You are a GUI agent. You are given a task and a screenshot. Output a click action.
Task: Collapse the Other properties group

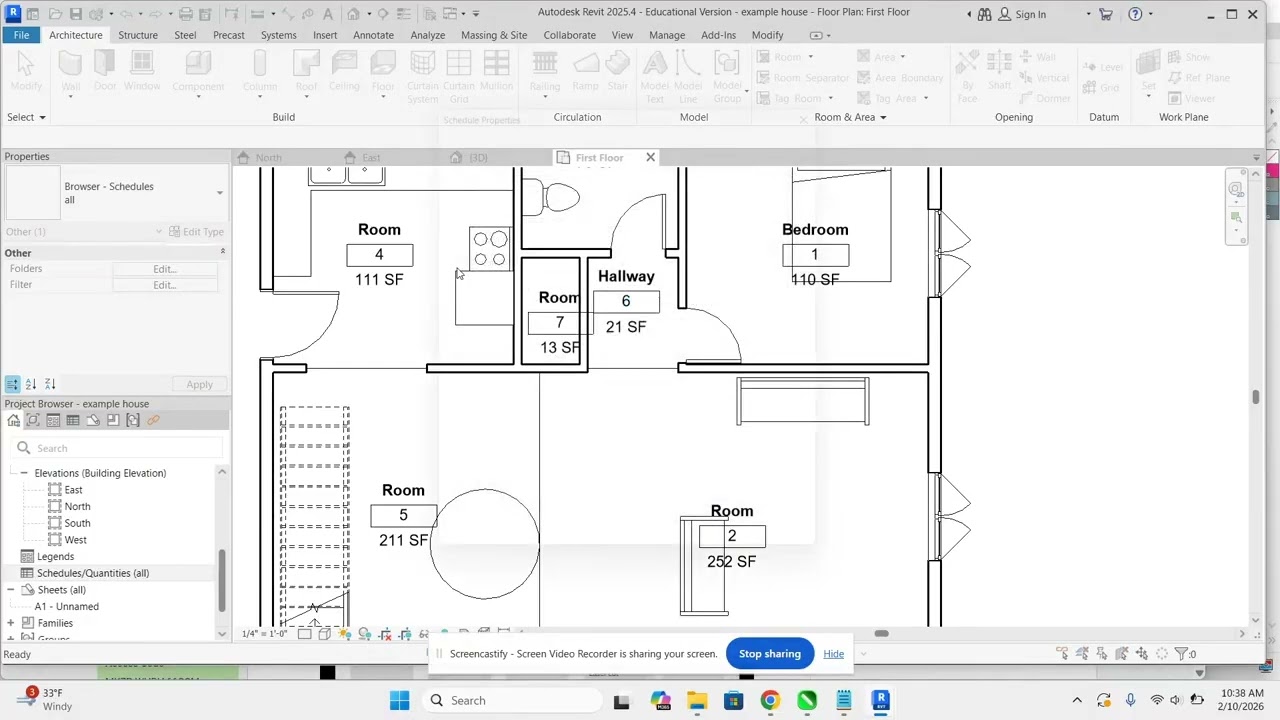coord(222,252)
